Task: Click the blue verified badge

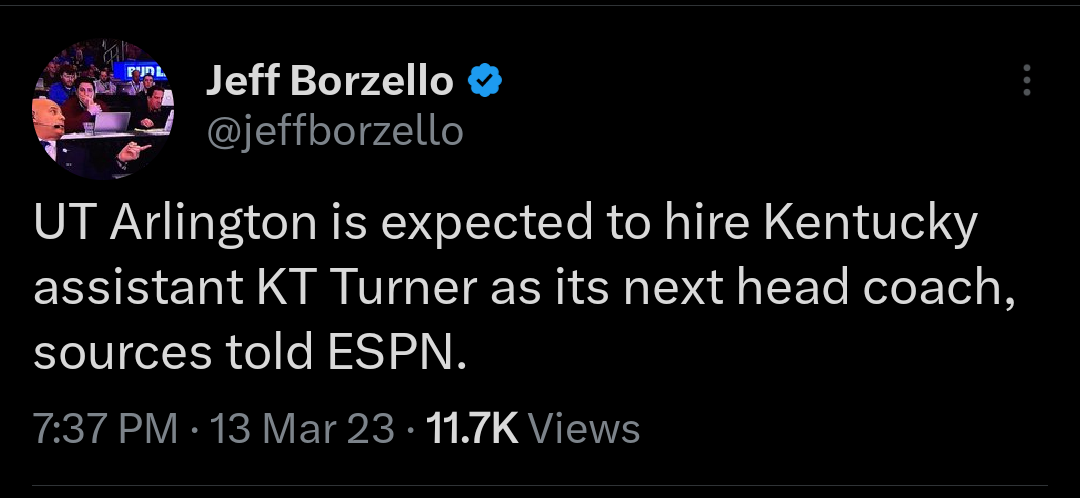Action: tap(485, 82)
